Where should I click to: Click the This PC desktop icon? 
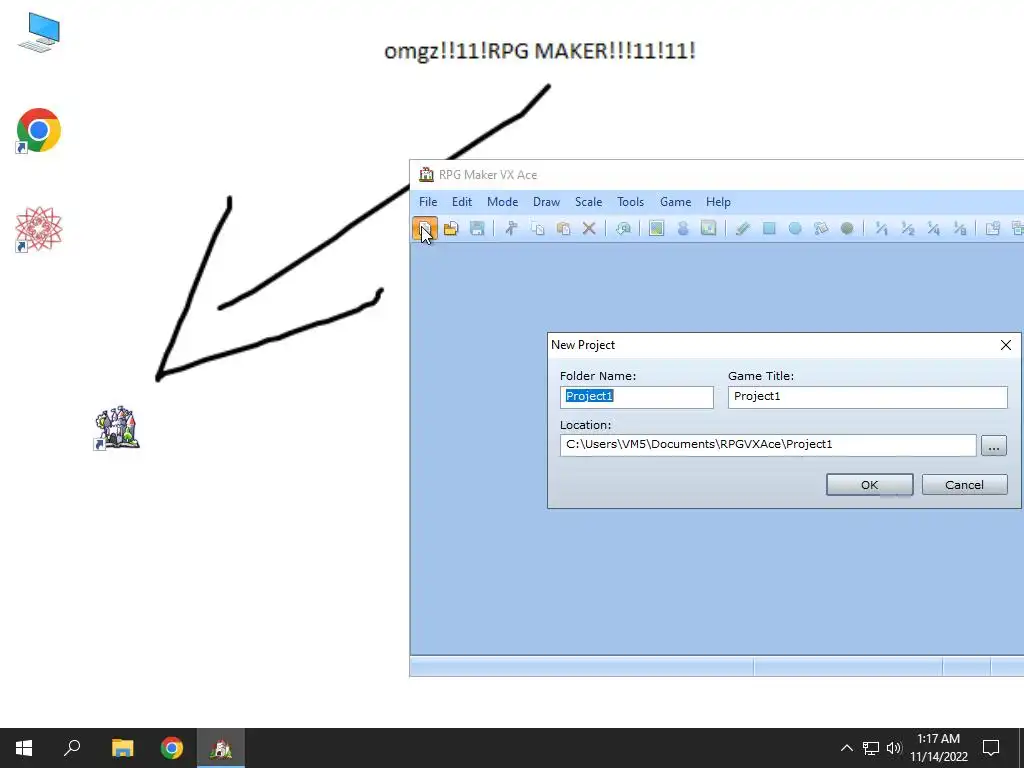(39, 33)
